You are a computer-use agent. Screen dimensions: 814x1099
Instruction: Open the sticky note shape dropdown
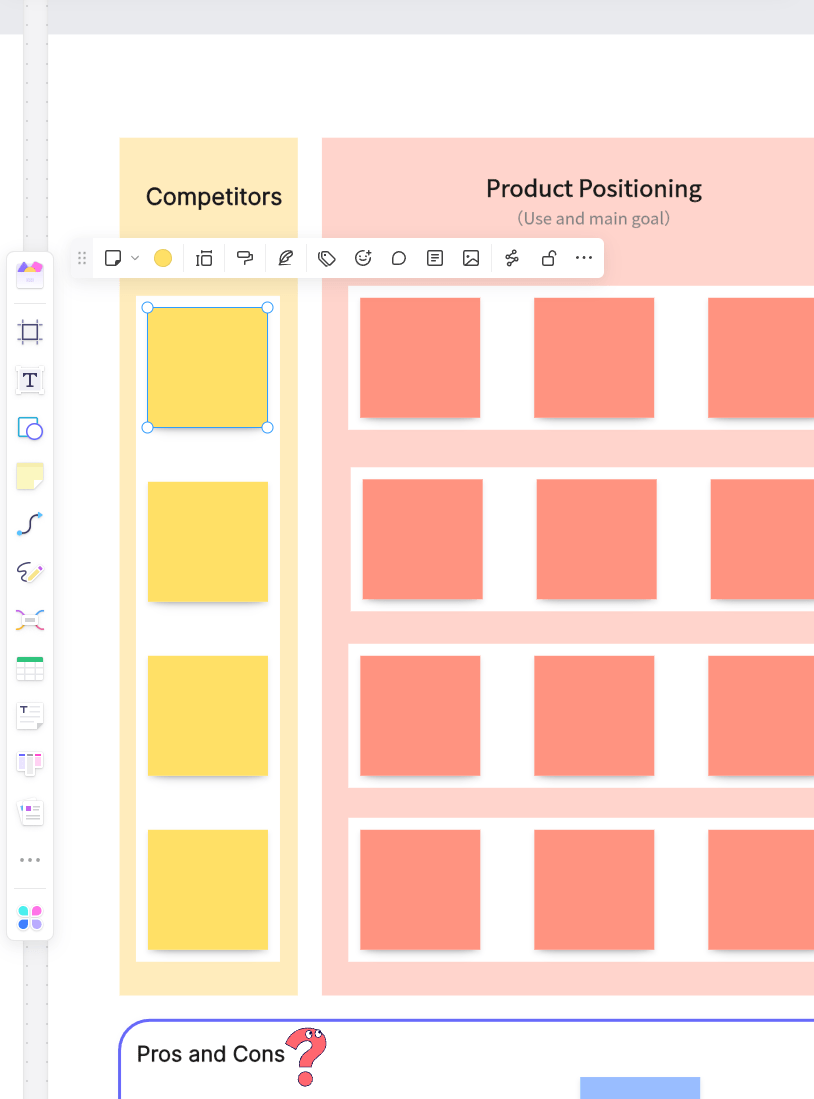[135, 258]
